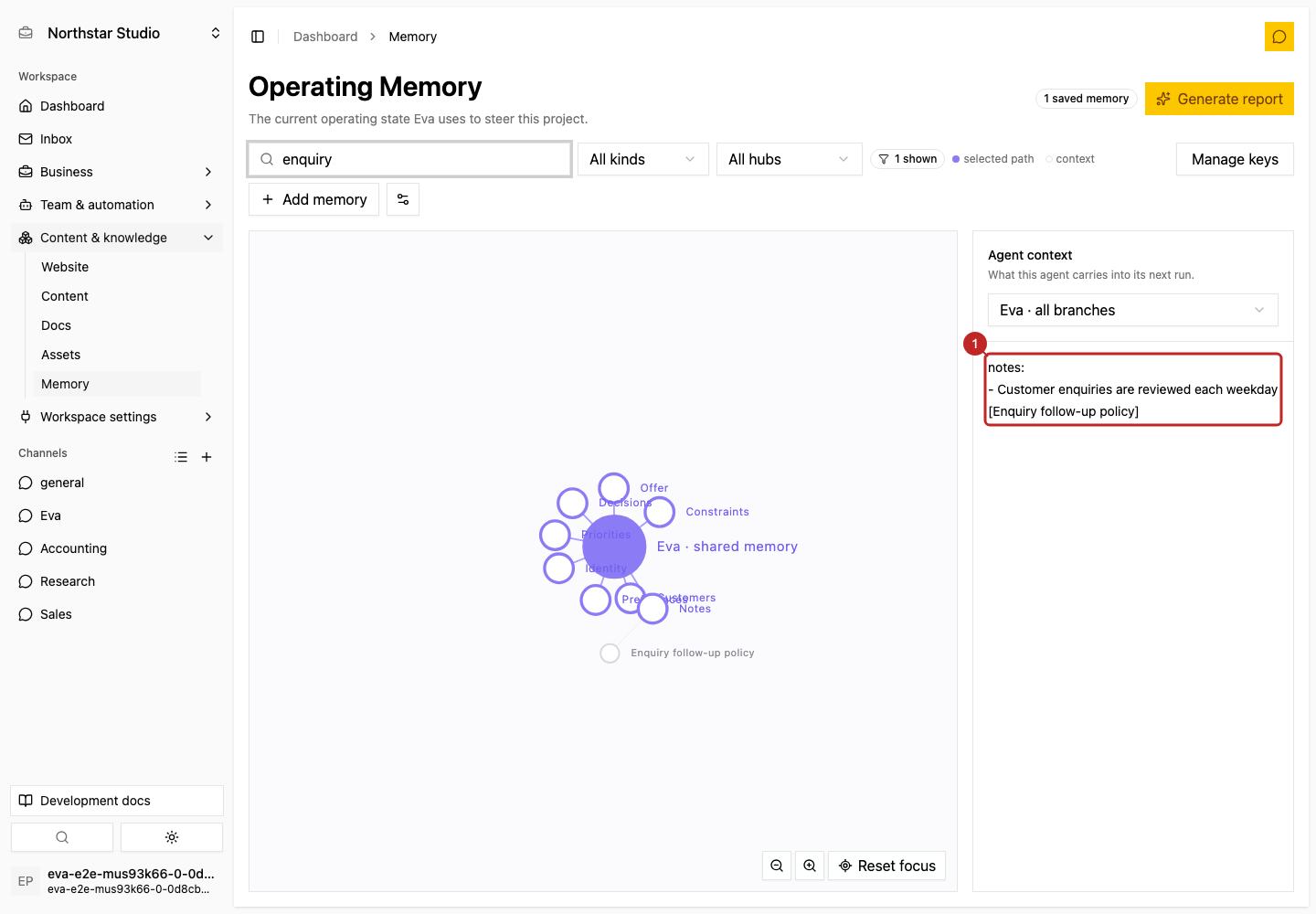This screenshot has height=914, width=1316.
Task: Open the Assets page
Action: [117, 355]
